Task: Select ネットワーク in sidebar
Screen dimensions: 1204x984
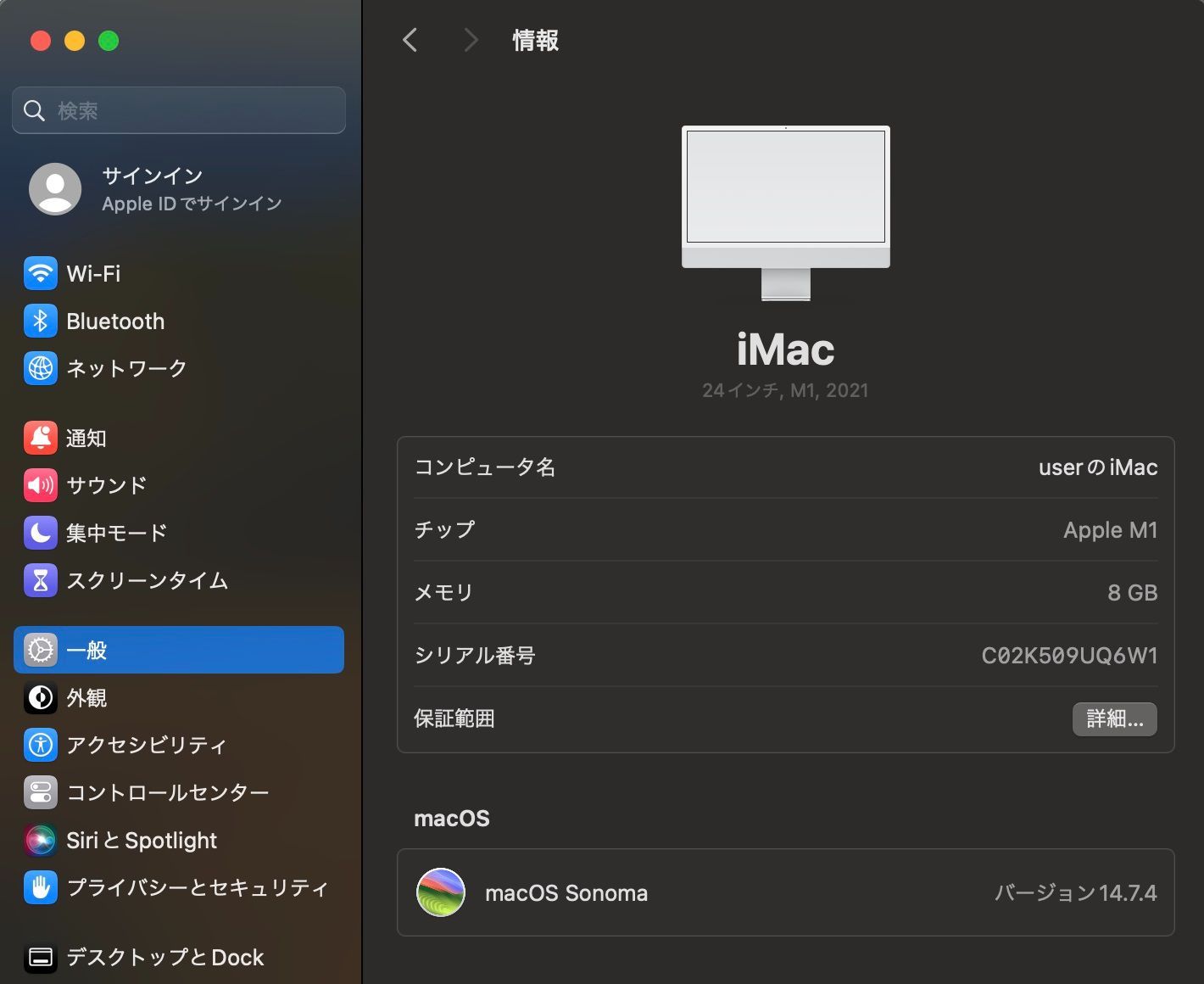Action: click(x=126, y=368)
